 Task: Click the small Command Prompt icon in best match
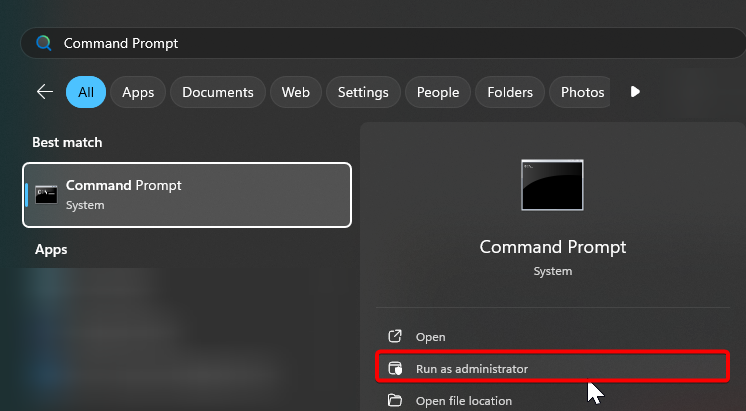tap(47, 195)
